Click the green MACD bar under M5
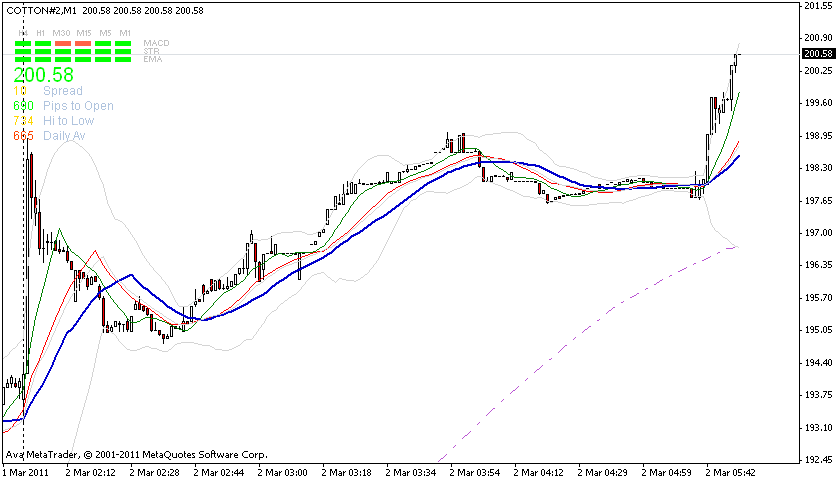837x480 pixels. pyautogui.click(x=104, y=45)
